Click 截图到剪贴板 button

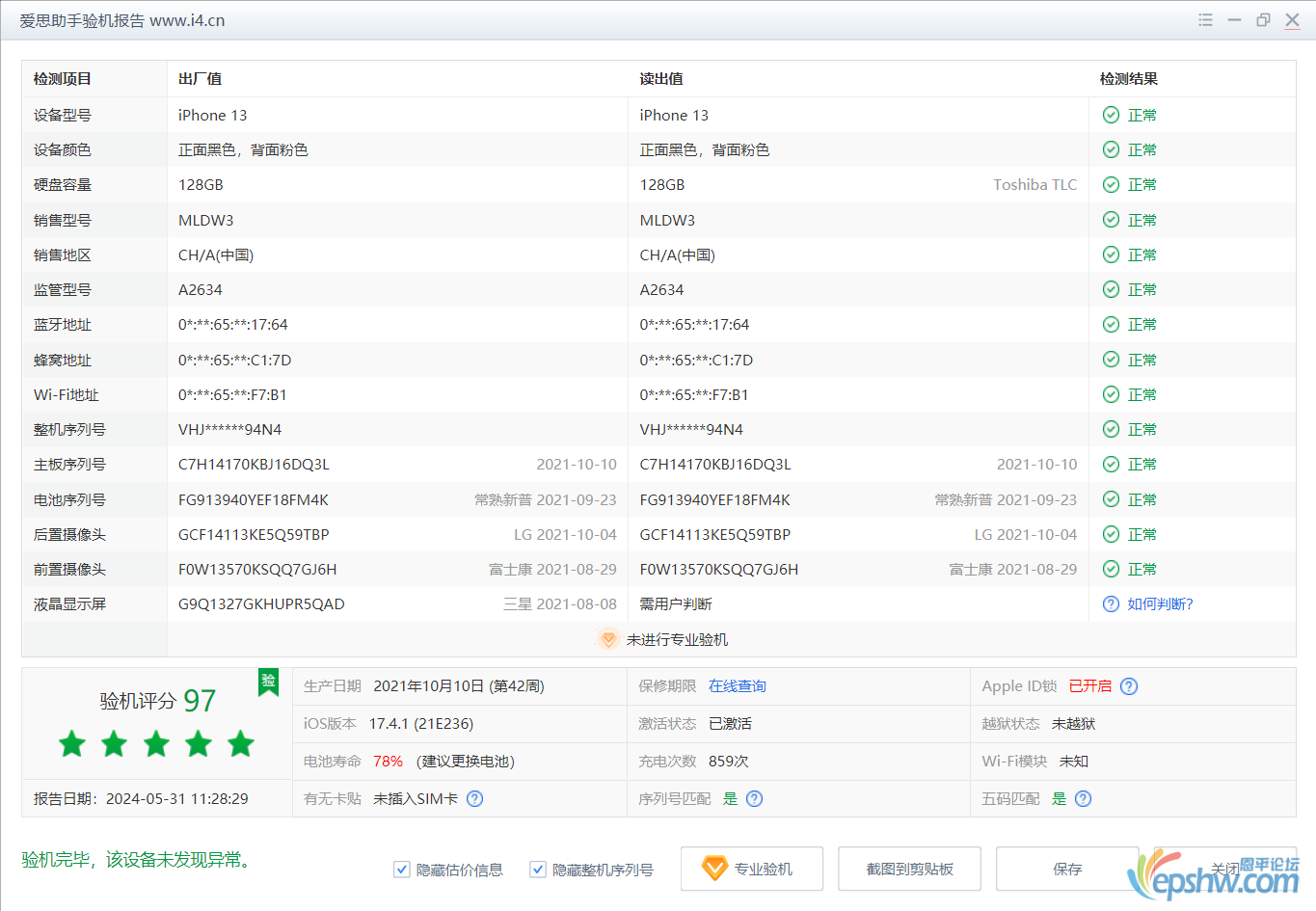pyautogui.click(x=910, y=869)
